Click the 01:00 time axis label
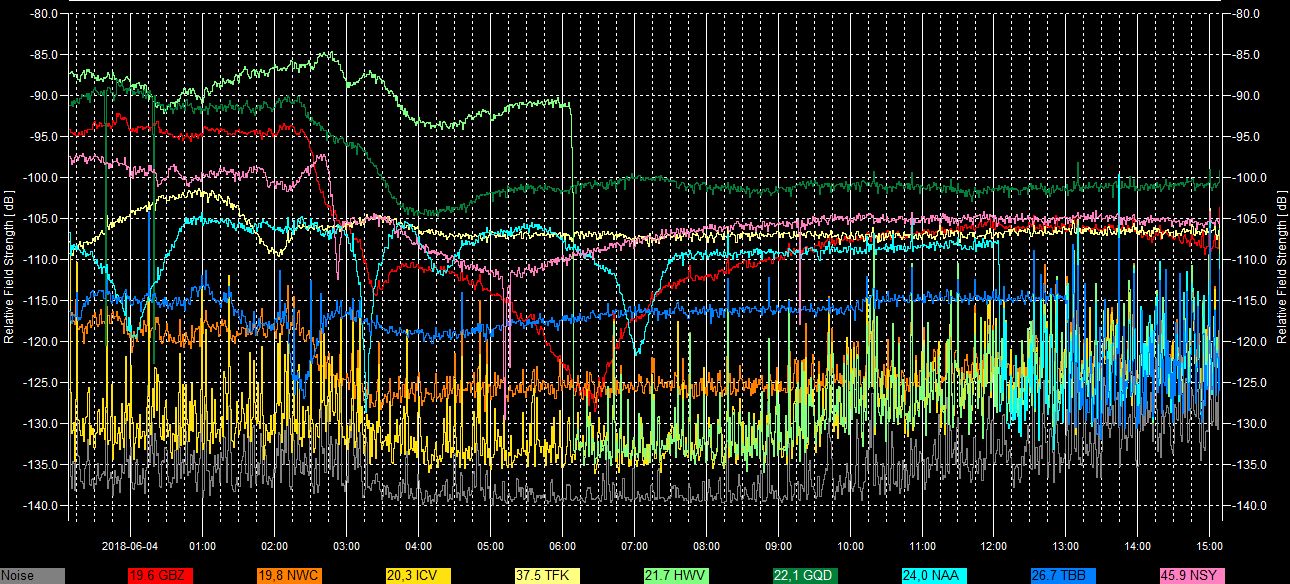 pyautogui.click(x=202, y=547)
